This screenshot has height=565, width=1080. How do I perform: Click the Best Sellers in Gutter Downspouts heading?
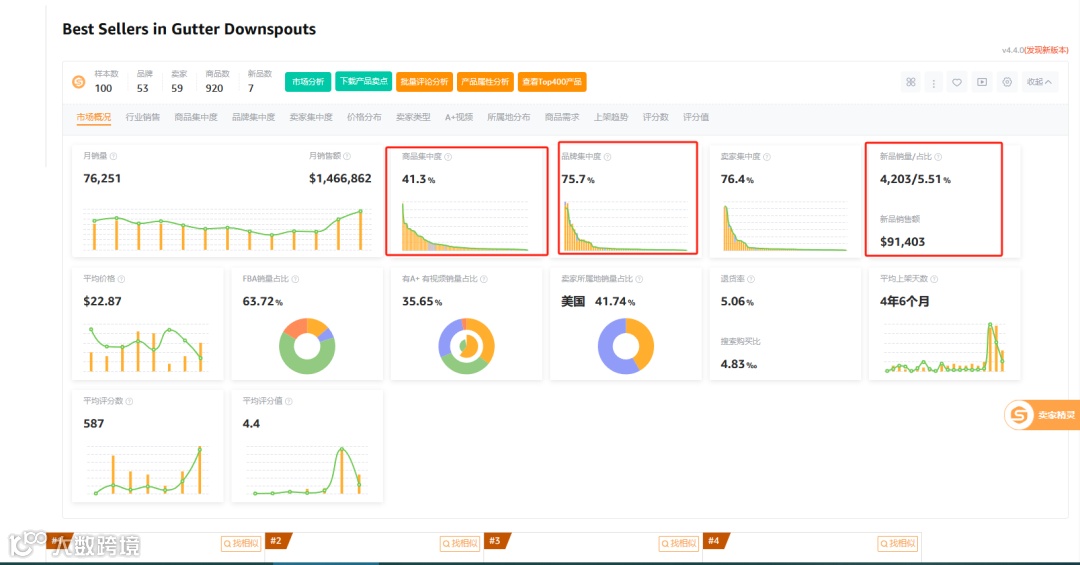coord(189,29)
